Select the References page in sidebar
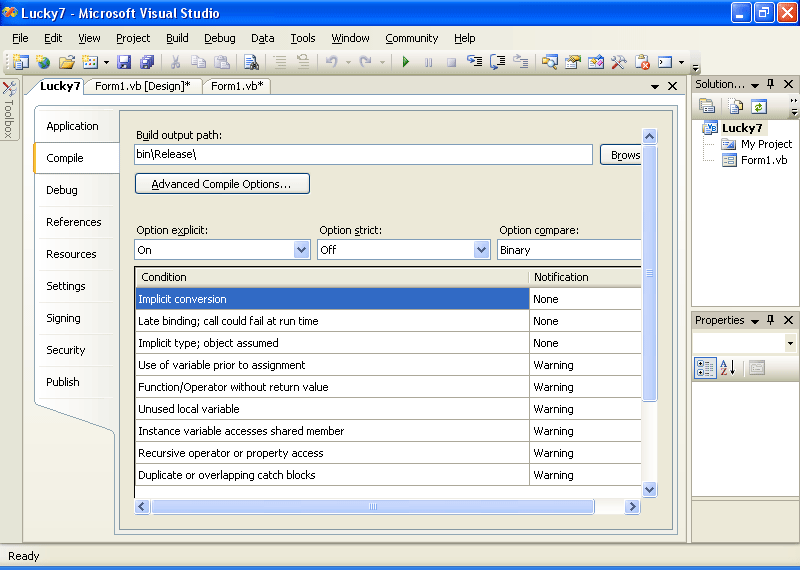Image resolution: width=800 pixels, height=570 pixels. [x=74, y=222]
